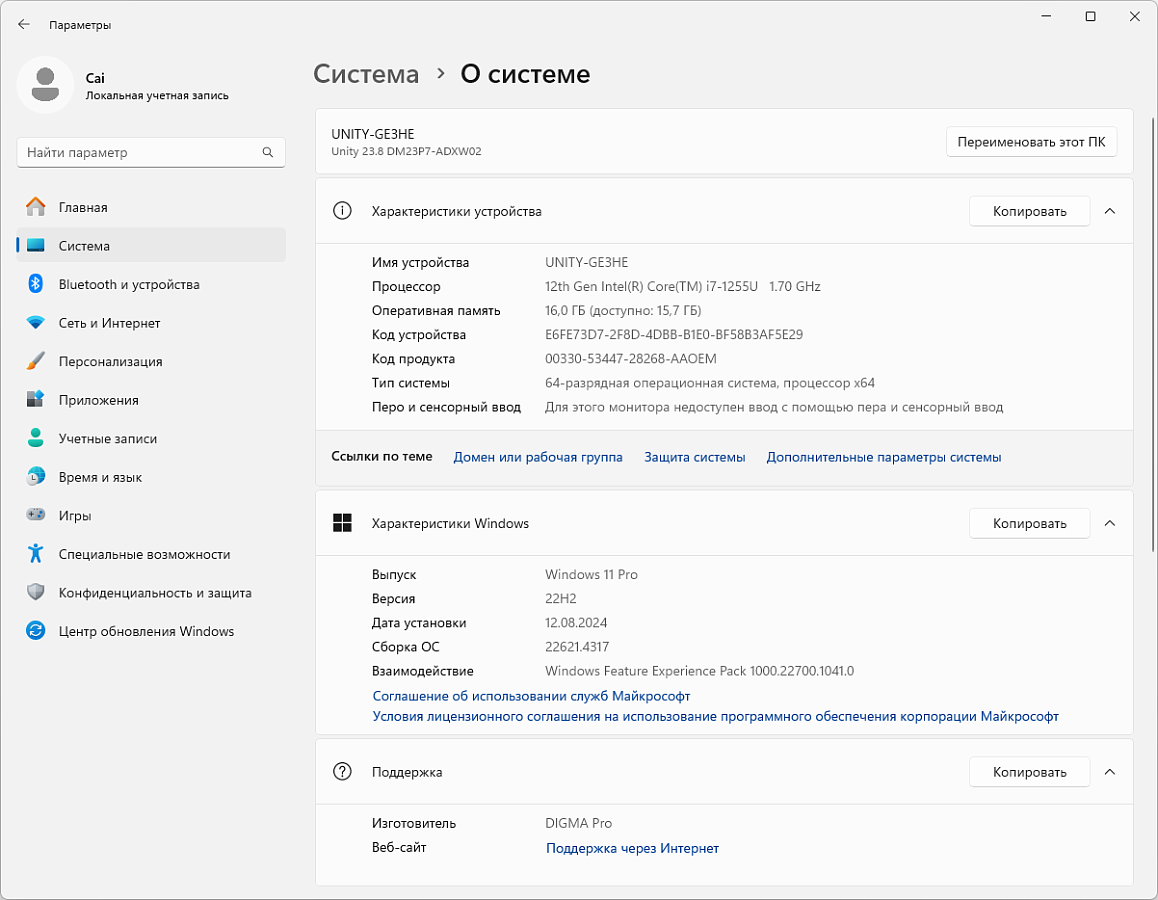Click the Время и язык globe-clock icon
Screen dimensions: 1158x900
pos(35,477)
